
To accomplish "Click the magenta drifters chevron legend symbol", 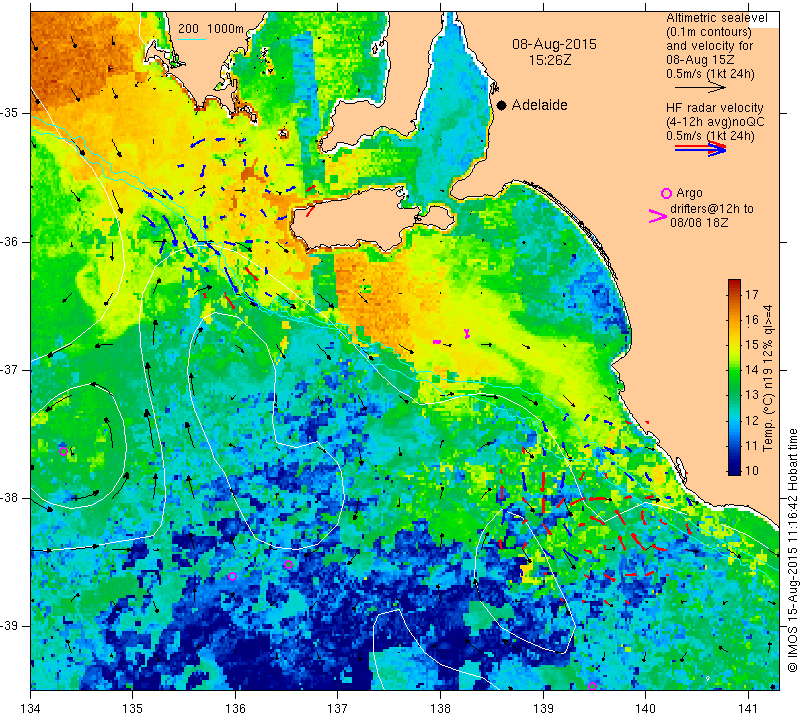I will click(x=657, y=216).
